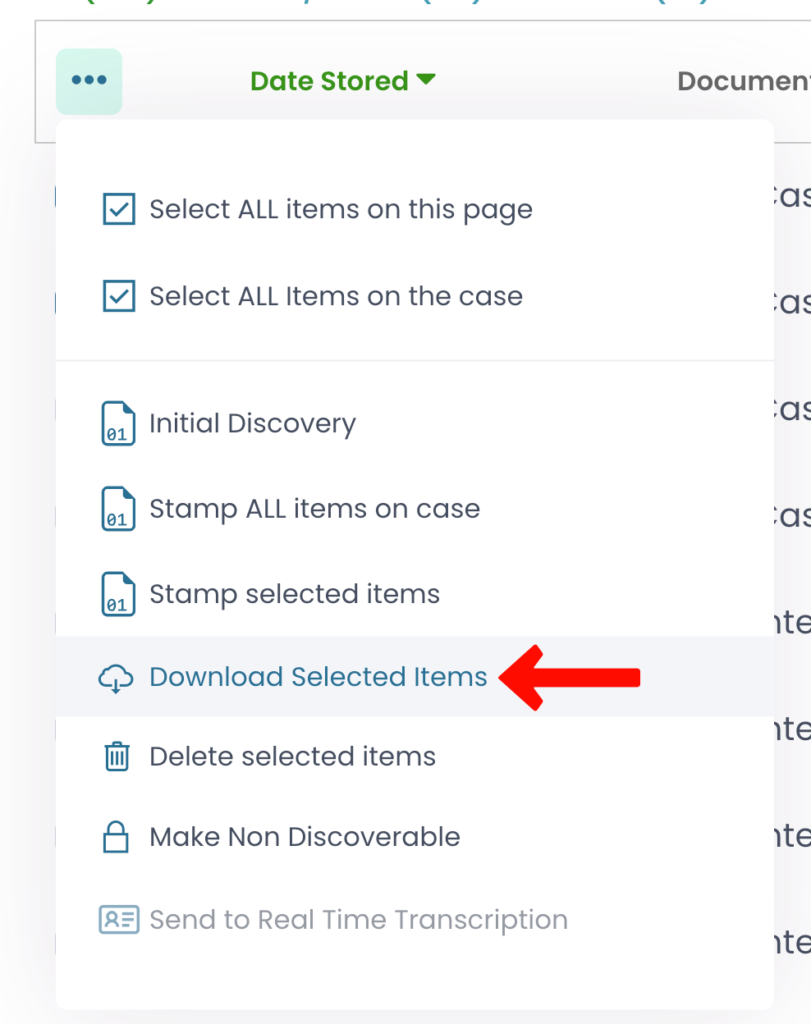Choose Download Selected Items from menu
This screenshot has width=811, height=1024.
click(x=318, y=677)
